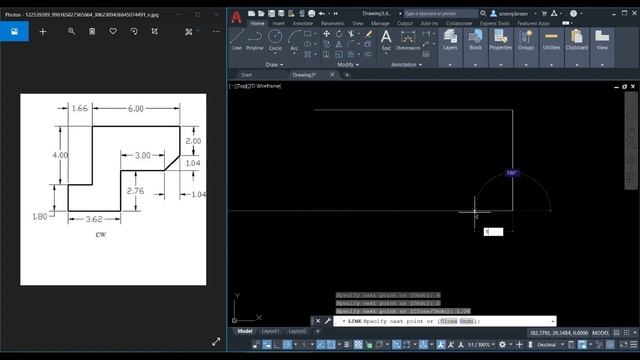Screen dimensions: 640x360
Task: Click the wrench customize icon on command line
Action: (x=328, y=321)
